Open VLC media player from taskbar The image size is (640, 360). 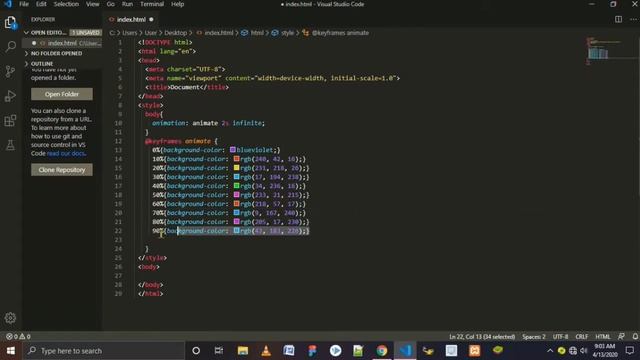(266, 351)
